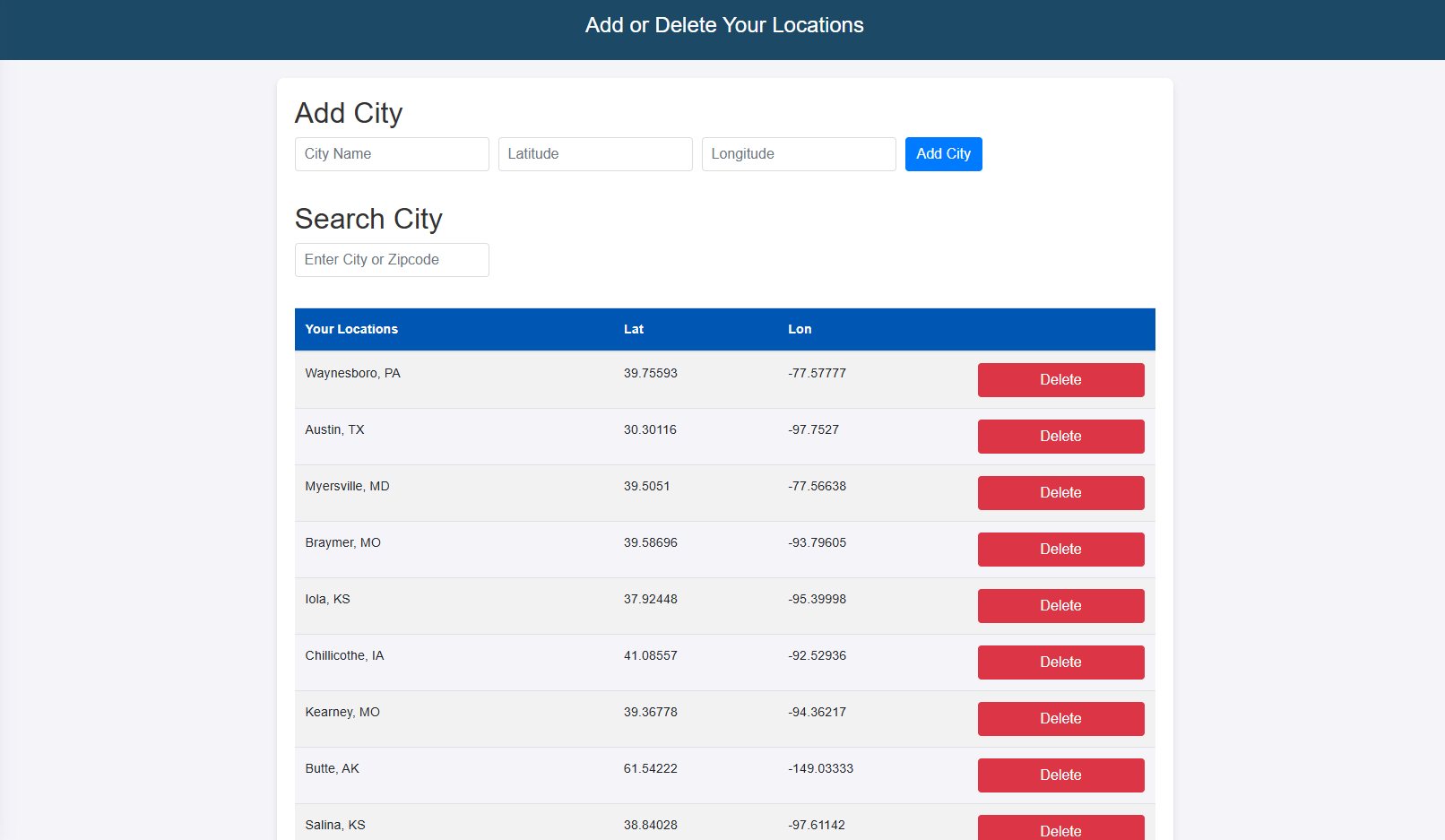
Task: Click longitude value -95.39998
Action: tap(818, 599)
